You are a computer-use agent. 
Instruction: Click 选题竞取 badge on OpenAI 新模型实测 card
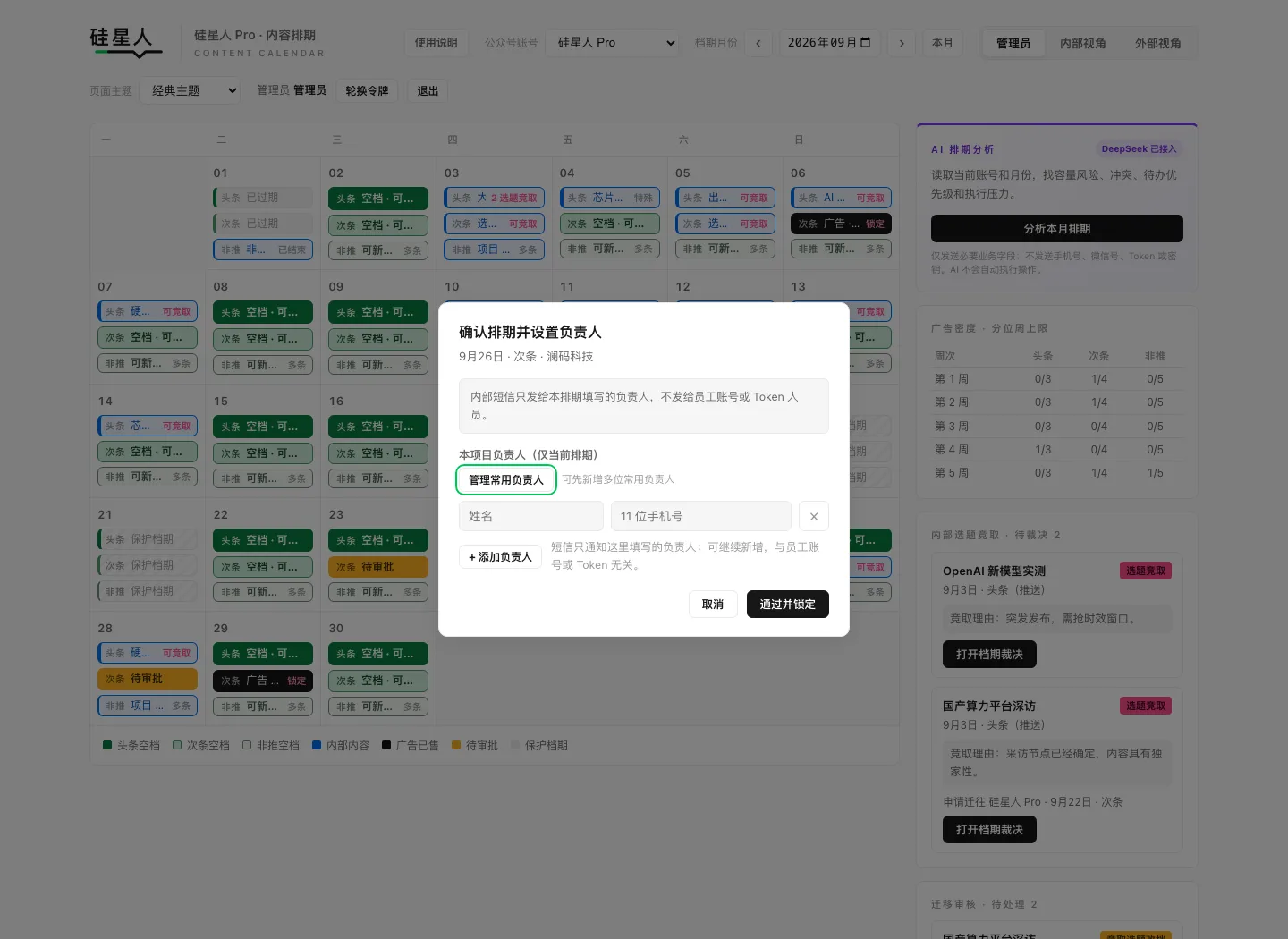(1146, 571)
